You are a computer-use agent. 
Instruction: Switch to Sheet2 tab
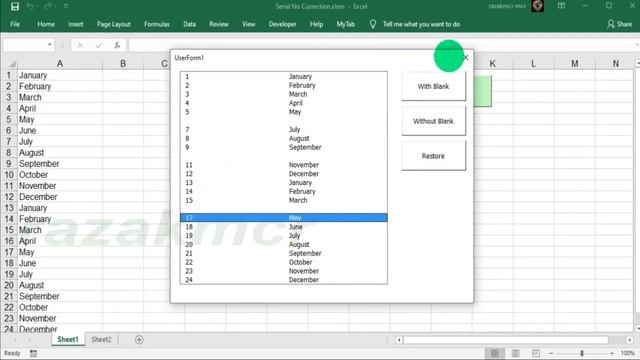click(x=101, y=340)
